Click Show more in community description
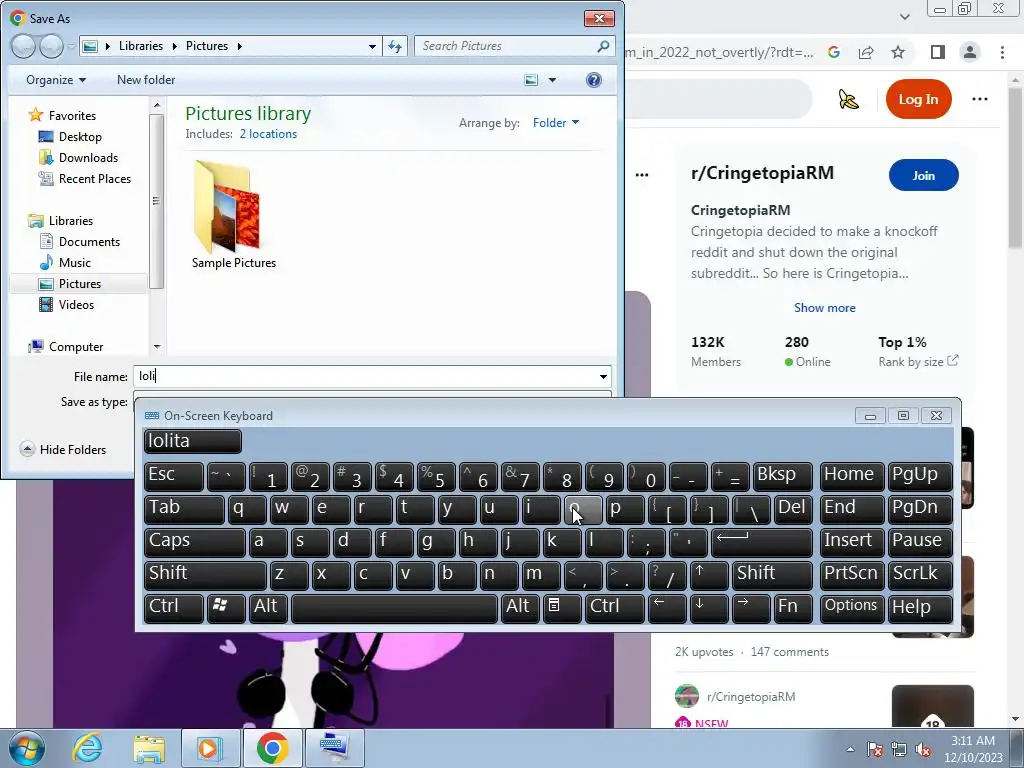1024x768 pixels. click(824, 308)
